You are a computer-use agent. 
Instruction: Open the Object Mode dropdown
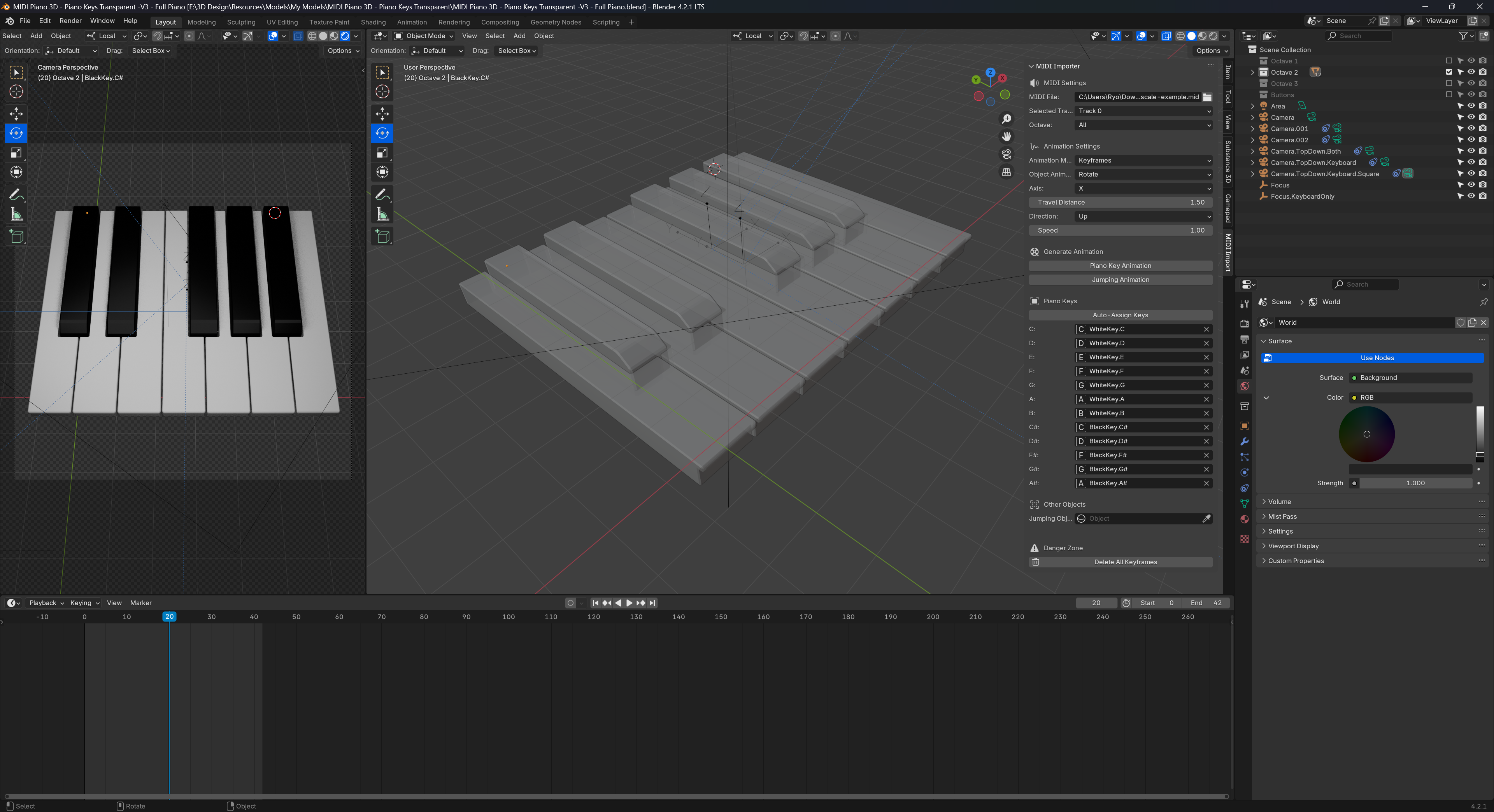coord(424,36)
